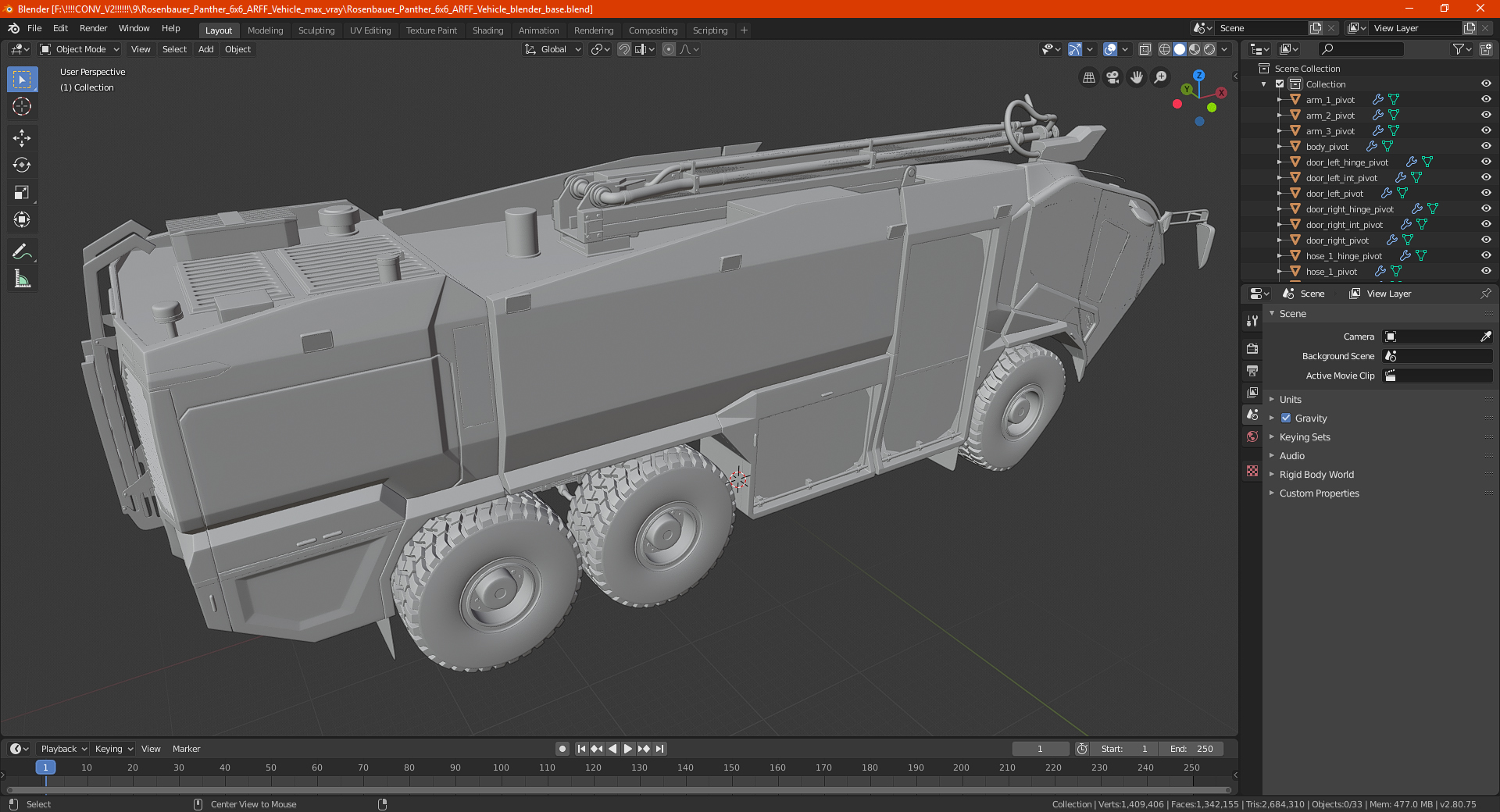Open the viewport Add menu
1500x812 pixels.
point(205,49)
